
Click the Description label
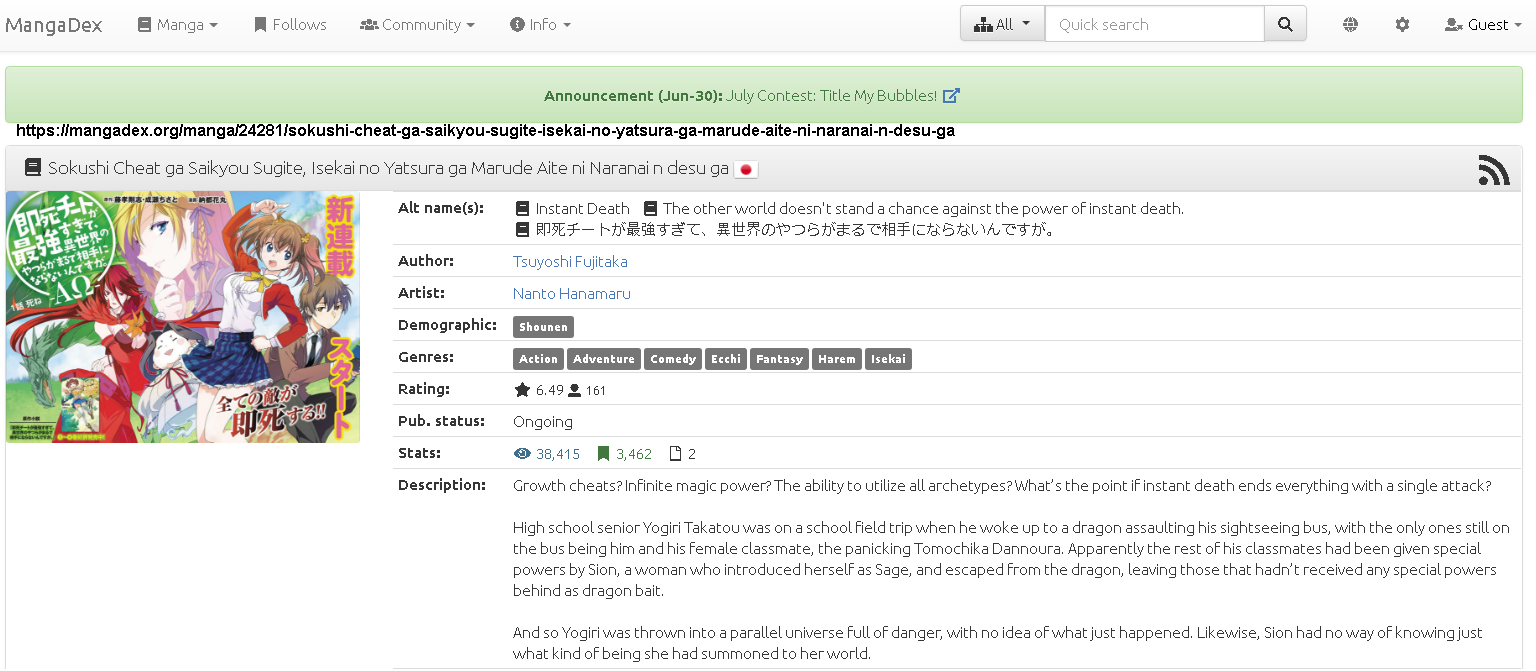442,485
